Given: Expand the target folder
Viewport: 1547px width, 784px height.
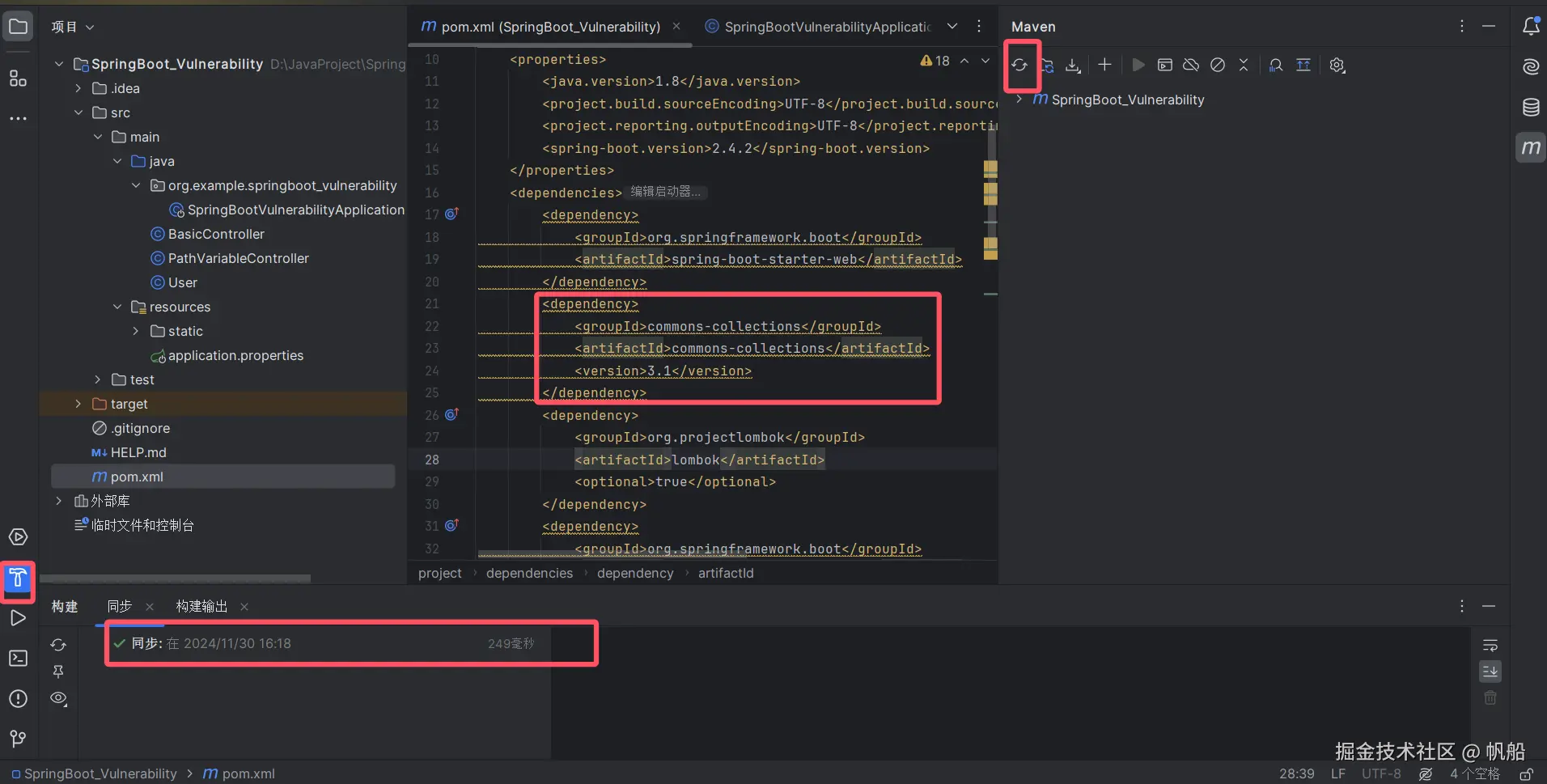Looking at the screenshot, I should click(78, 404).
